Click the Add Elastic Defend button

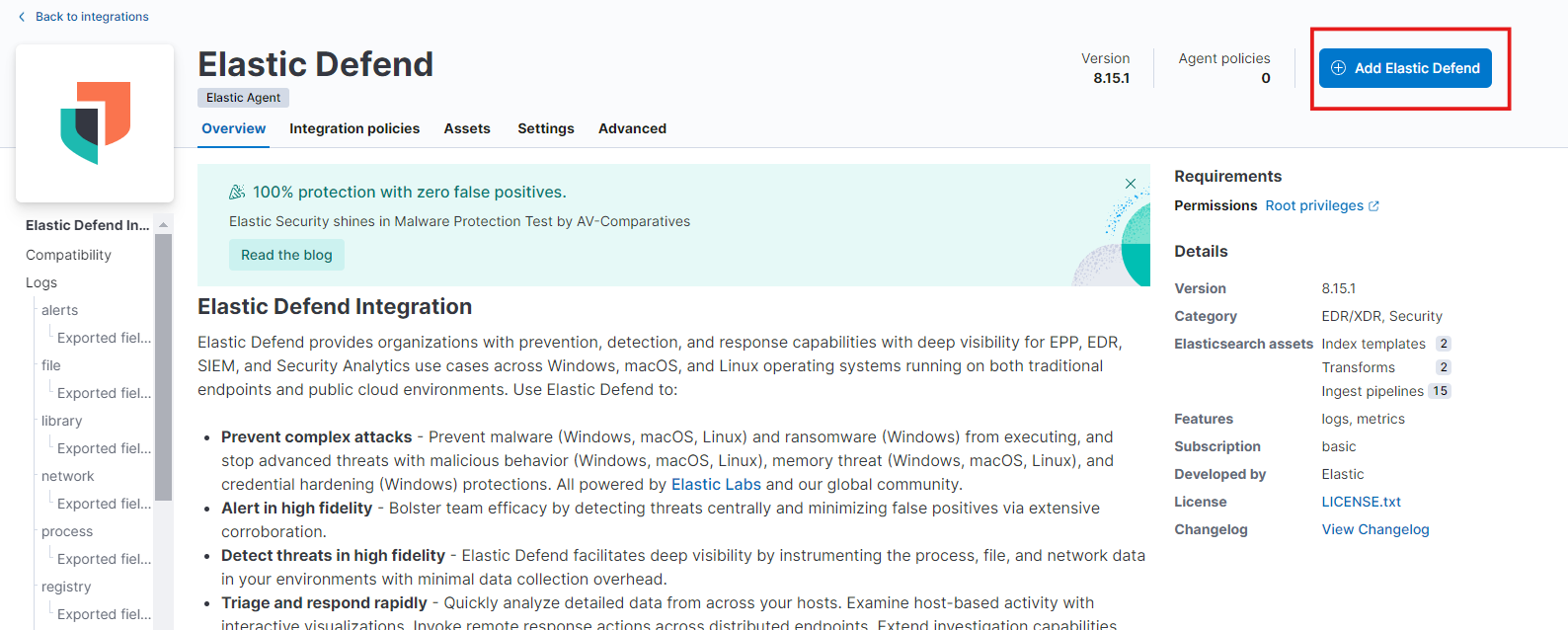coord(1405,68)
